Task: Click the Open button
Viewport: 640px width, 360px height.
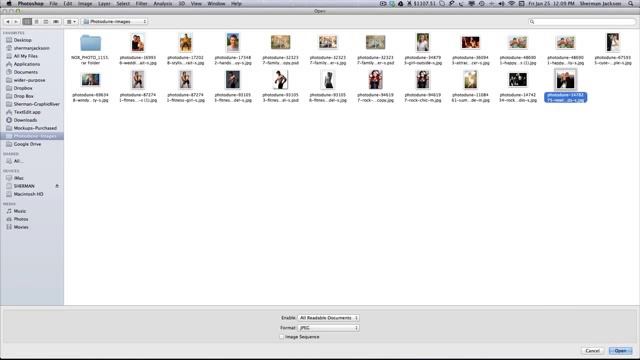Action: coord(620,351)
